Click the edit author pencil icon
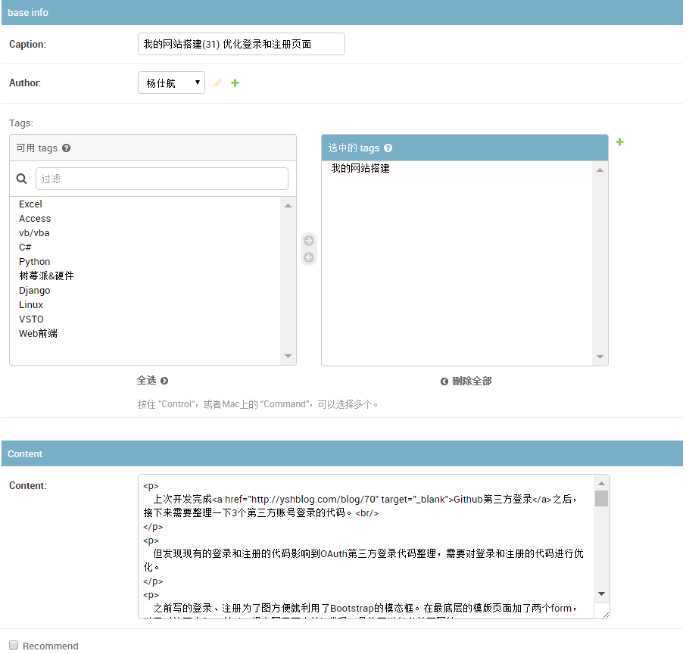 (217, 83)
